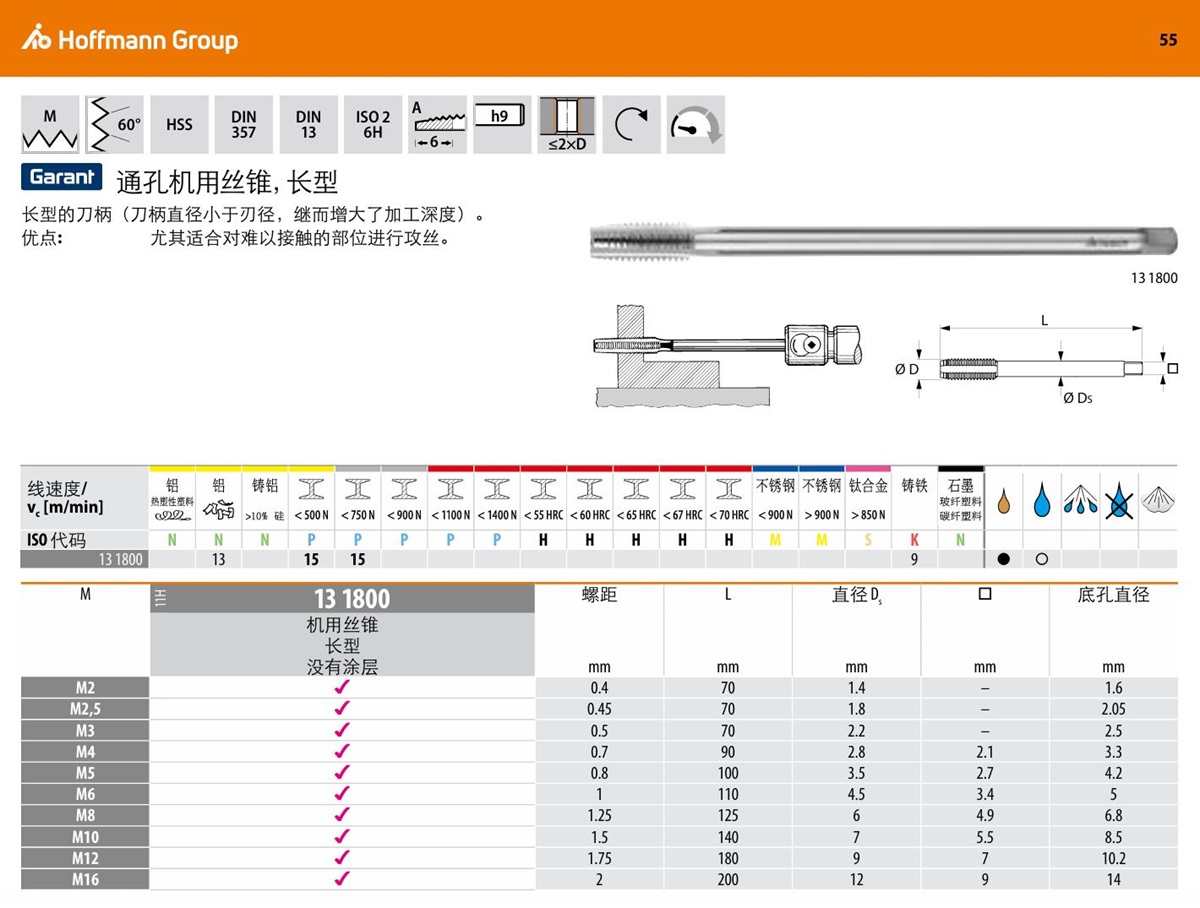Select the metric M thread profile icon
The height and width of the screenshot is (908, 1200).
pos(50,125)
